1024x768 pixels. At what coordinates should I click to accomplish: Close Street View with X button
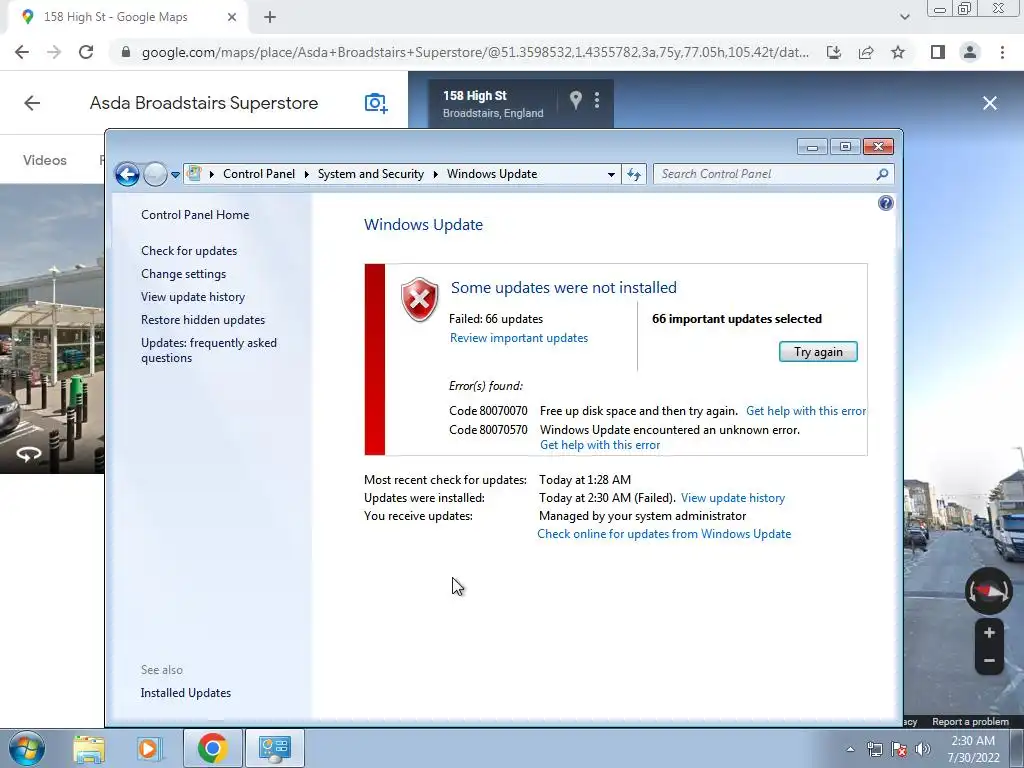[x=990, y=103]
